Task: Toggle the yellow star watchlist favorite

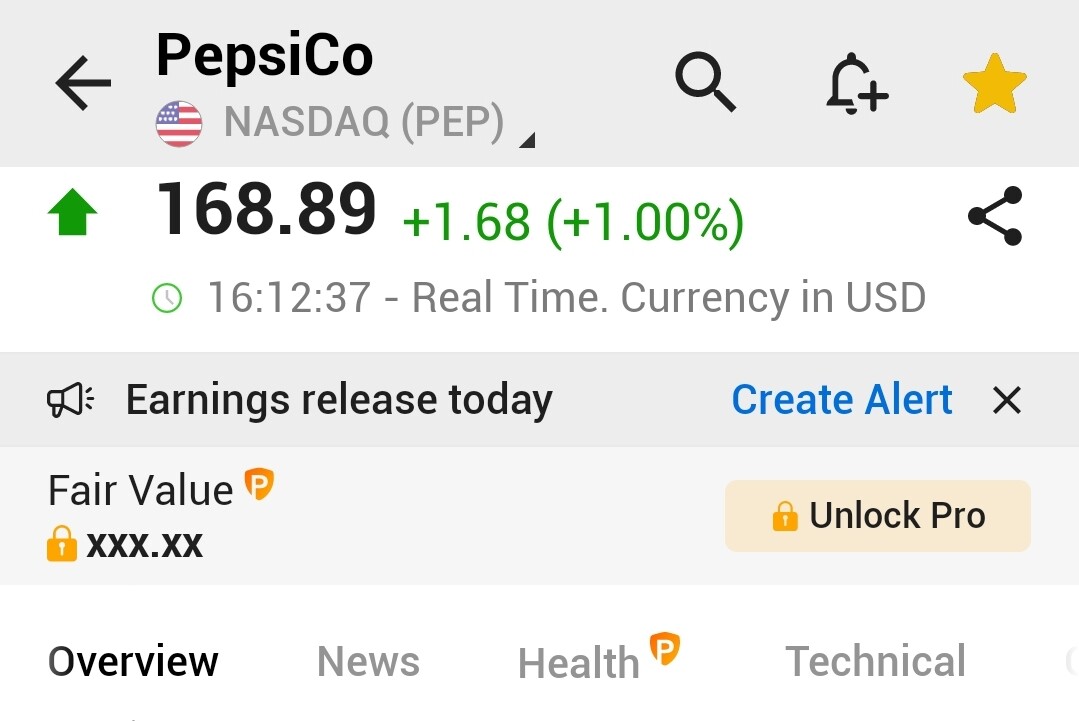Action: point(994,84)
